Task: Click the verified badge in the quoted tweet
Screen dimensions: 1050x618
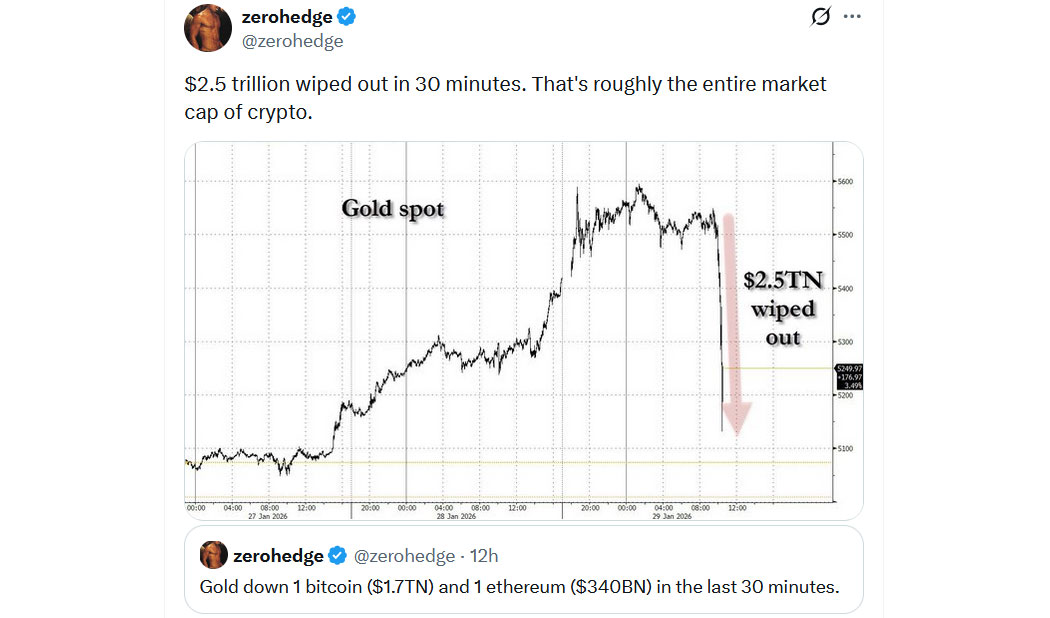Action: pos(339,556)
